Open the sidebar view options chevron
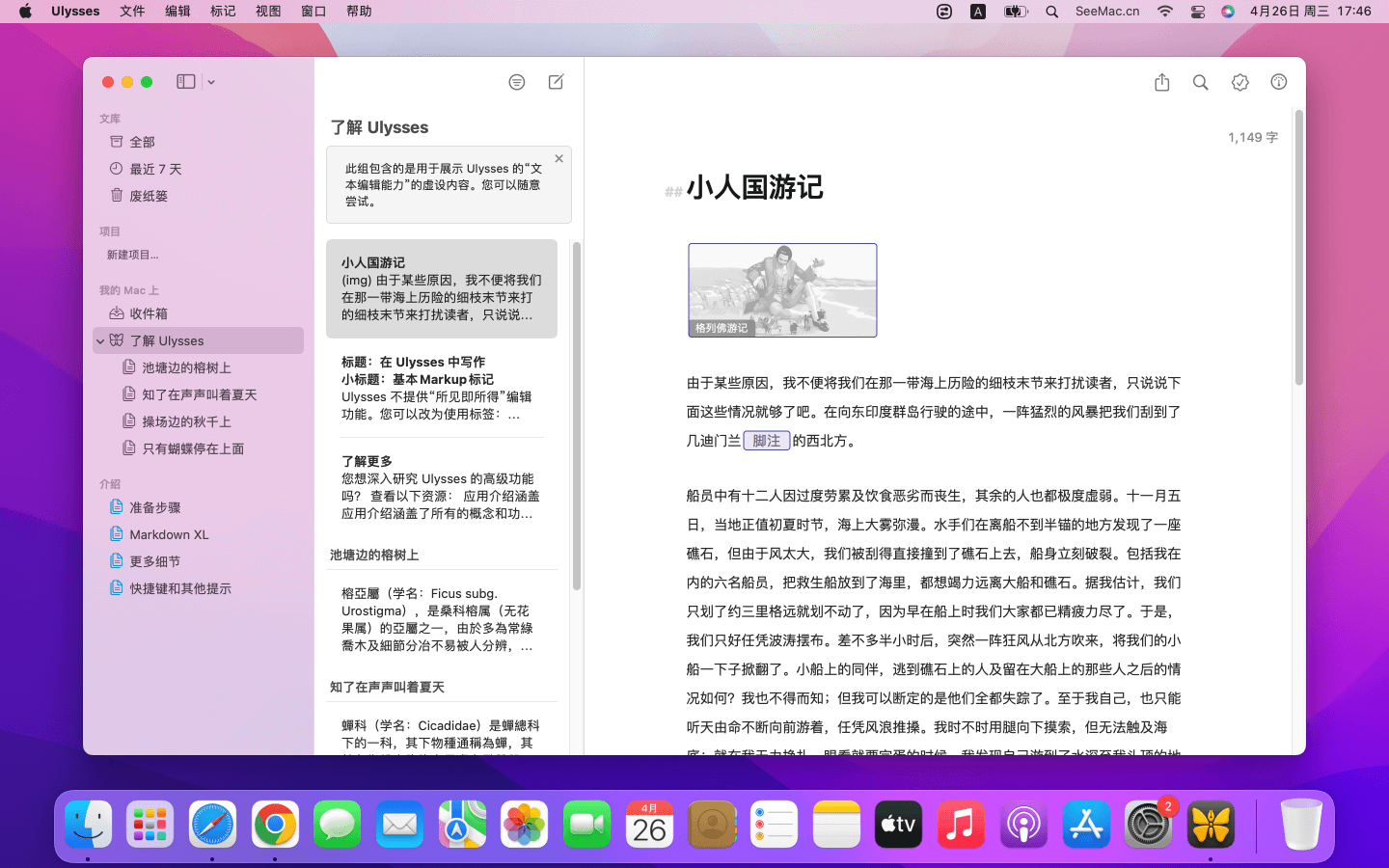 pyautogui.click(x=211, y=83)
